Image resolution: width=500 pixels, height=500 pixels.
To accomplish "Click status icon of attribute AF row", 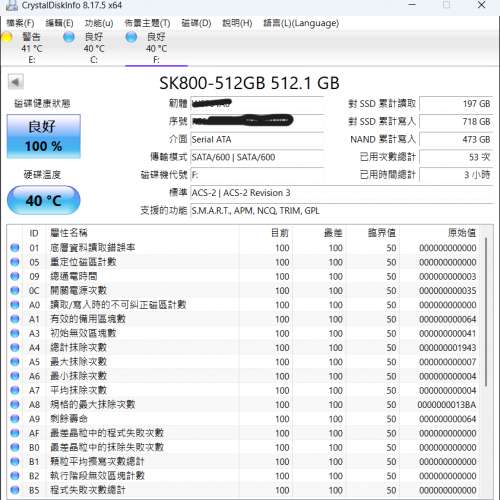I will pyautogui.click(x=15, y=433).
